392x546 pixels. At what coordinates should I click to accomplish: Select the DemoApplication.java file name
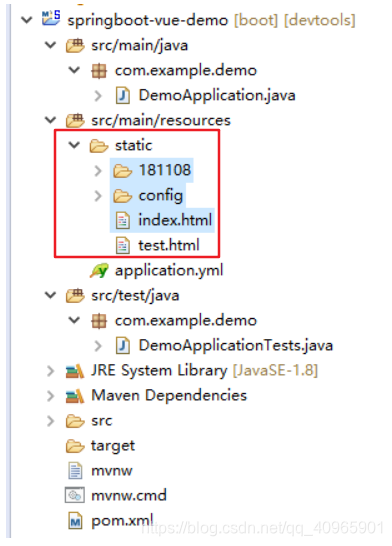point(217,95)
